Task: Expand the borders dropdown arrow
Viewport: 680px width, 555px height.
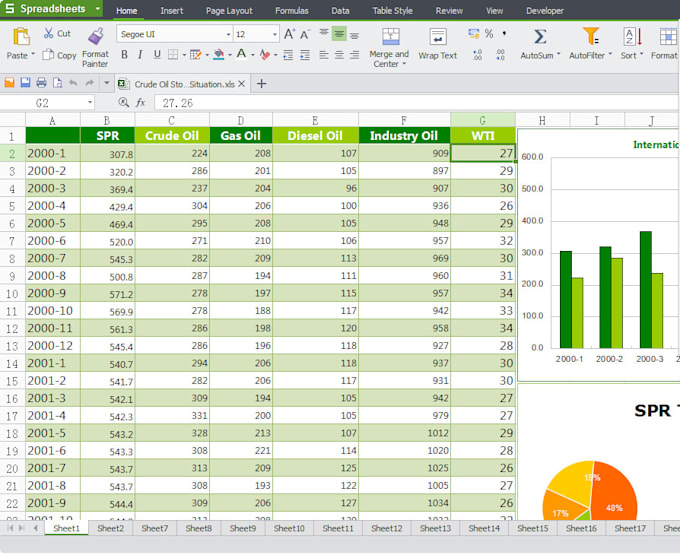Action: pyautogui.click(x=184, y=55)
